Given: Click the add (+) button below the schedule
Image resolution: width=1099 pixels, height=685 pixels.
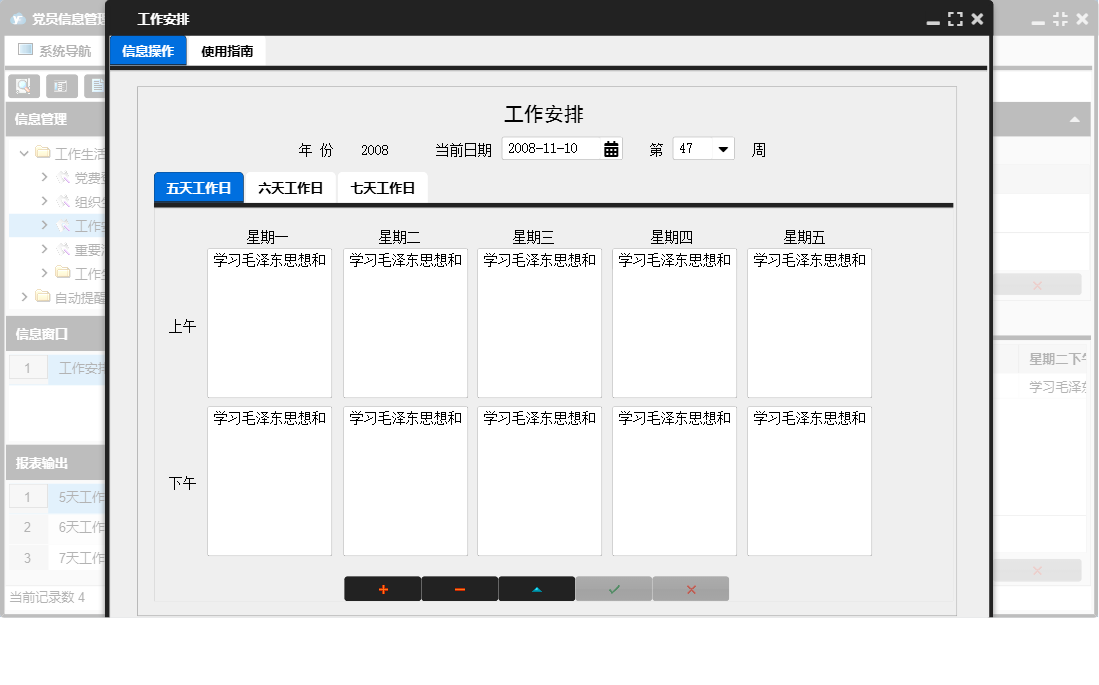Looking at the screenshot, I should [383, 589].
